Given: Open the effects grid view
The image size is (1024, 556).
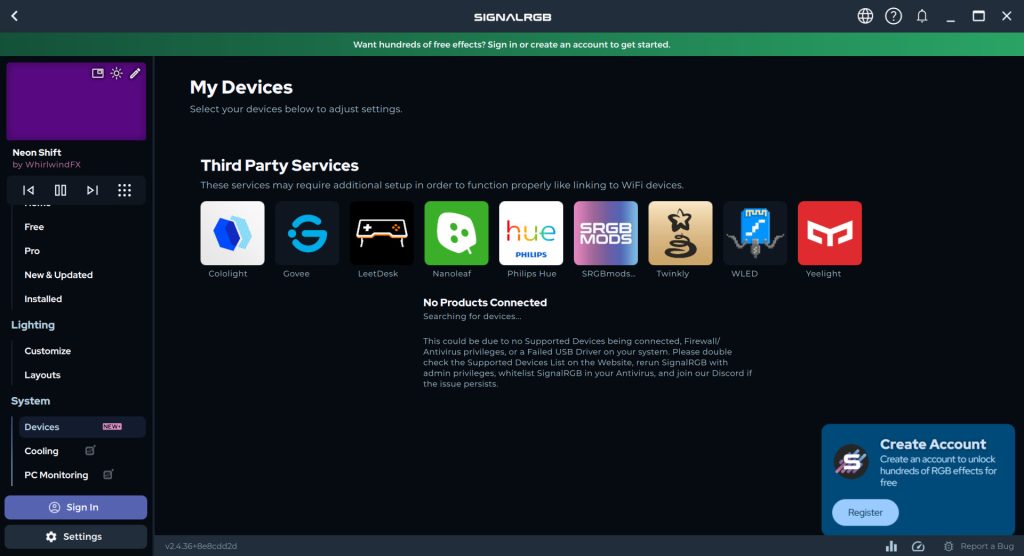Looking at the screenshot, I should 124,190.
